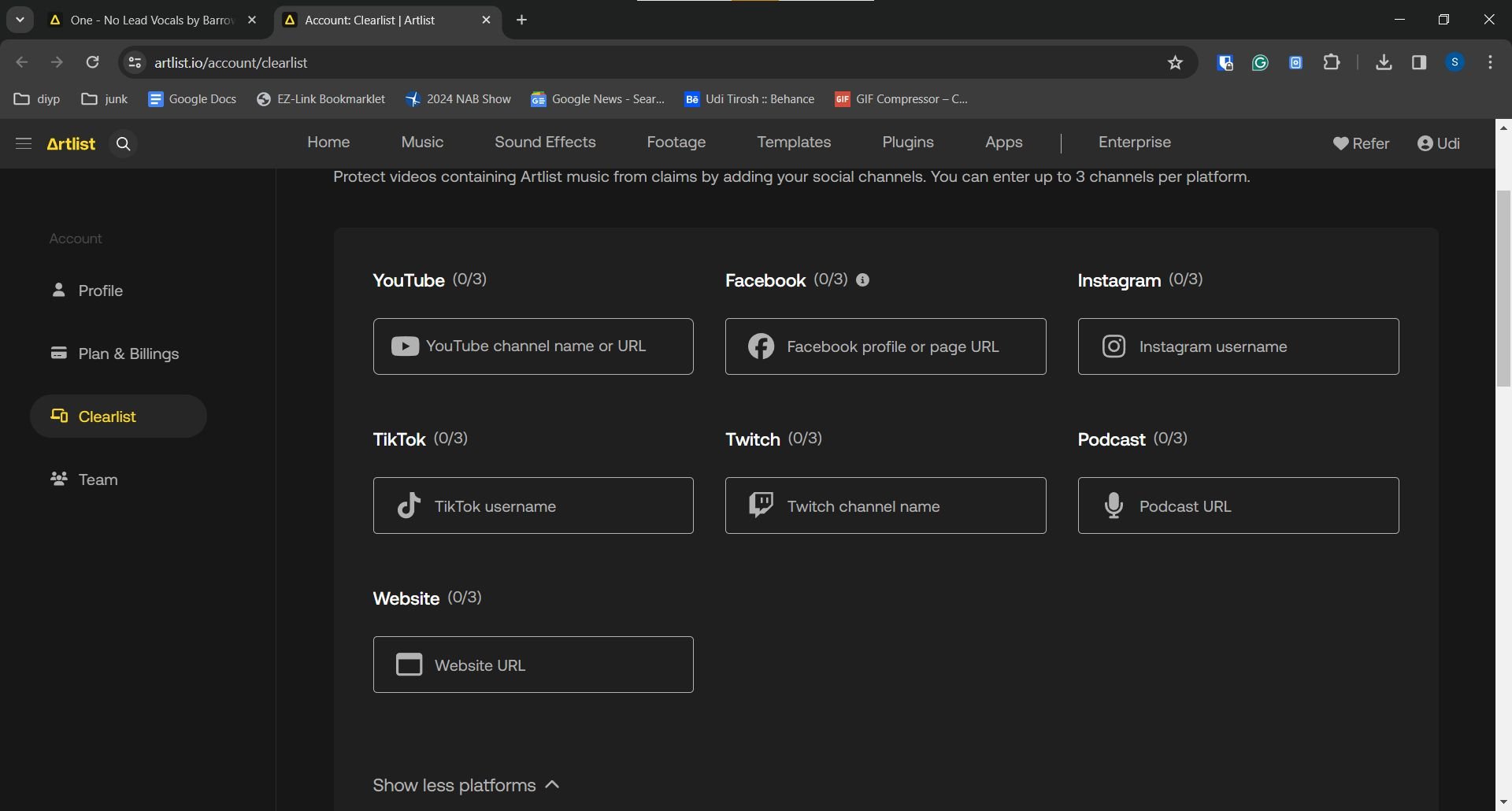
Task: Open Profile in the account sidebar
Action: (x=87, y=291)
